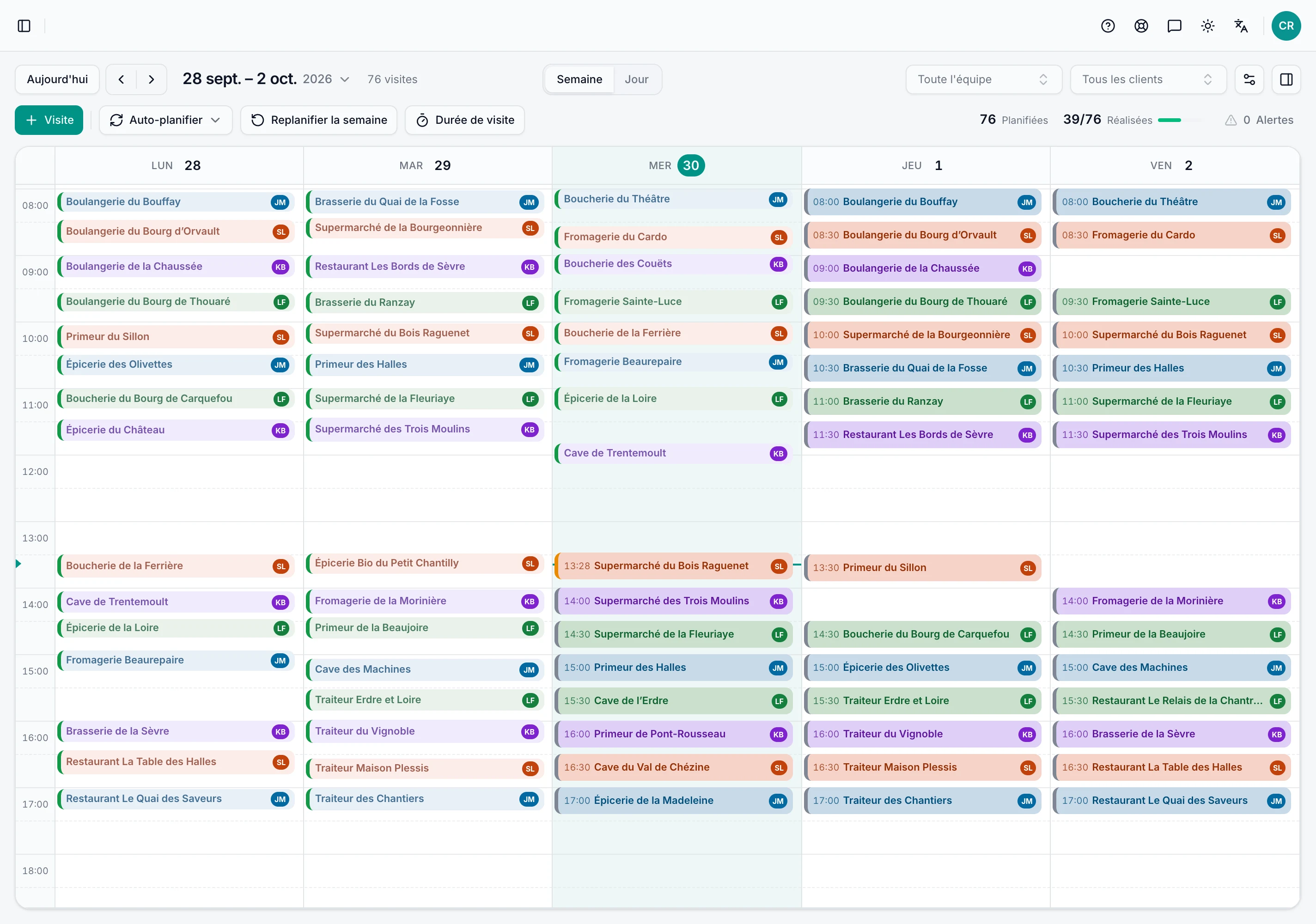
Task: Click the current time marker arrow
Action: [18, 564]
